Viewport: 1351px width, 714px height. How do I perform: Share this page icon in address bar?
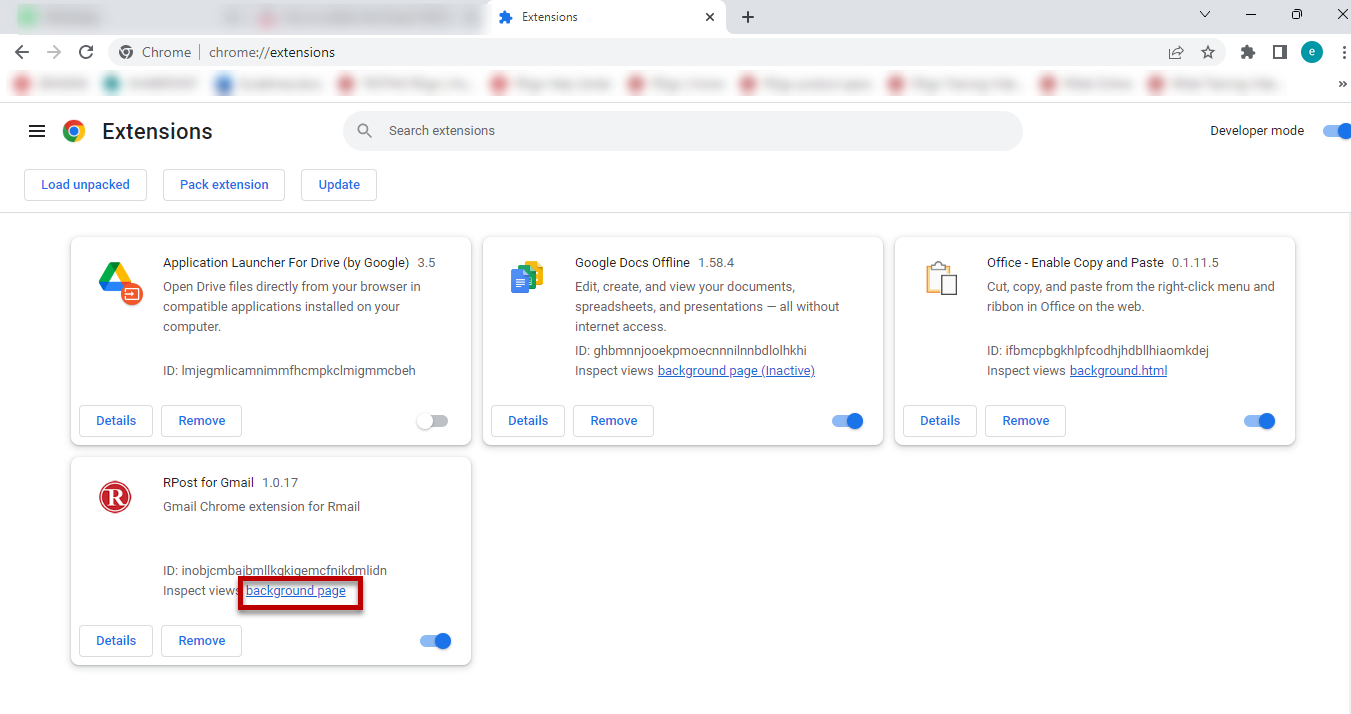(1176, 52)
